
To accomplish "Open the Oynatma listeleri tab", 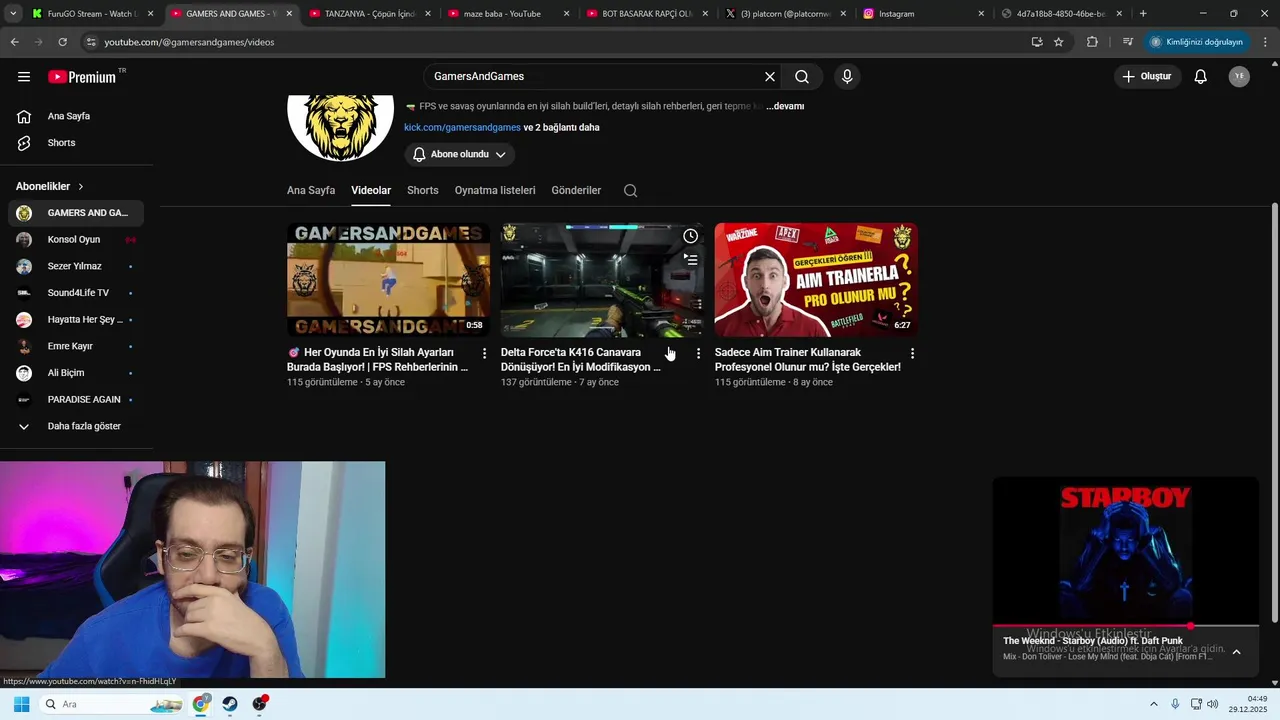I will tap(495, 190).
